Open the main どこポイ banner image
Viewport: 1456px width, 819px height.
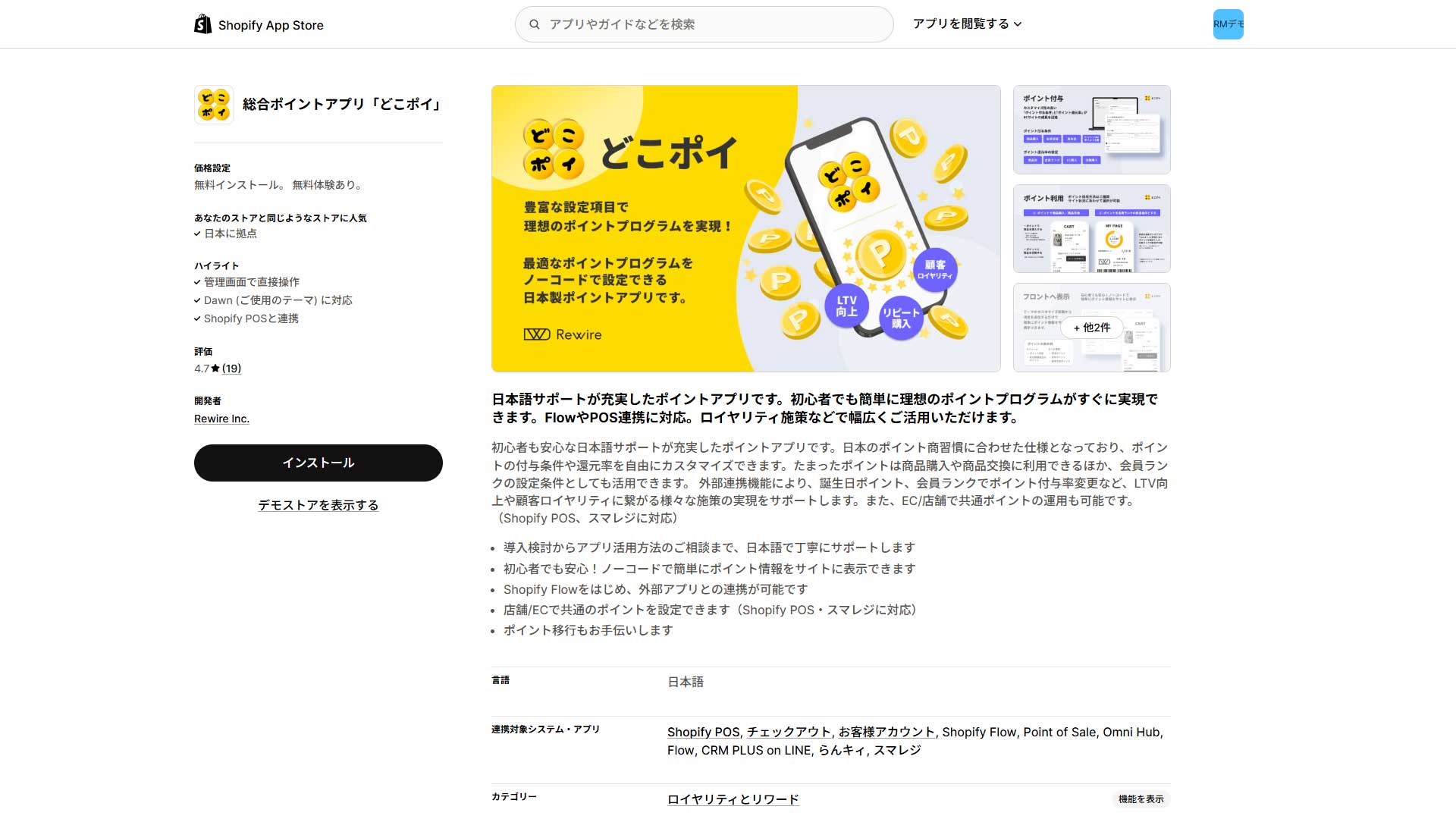745,228
